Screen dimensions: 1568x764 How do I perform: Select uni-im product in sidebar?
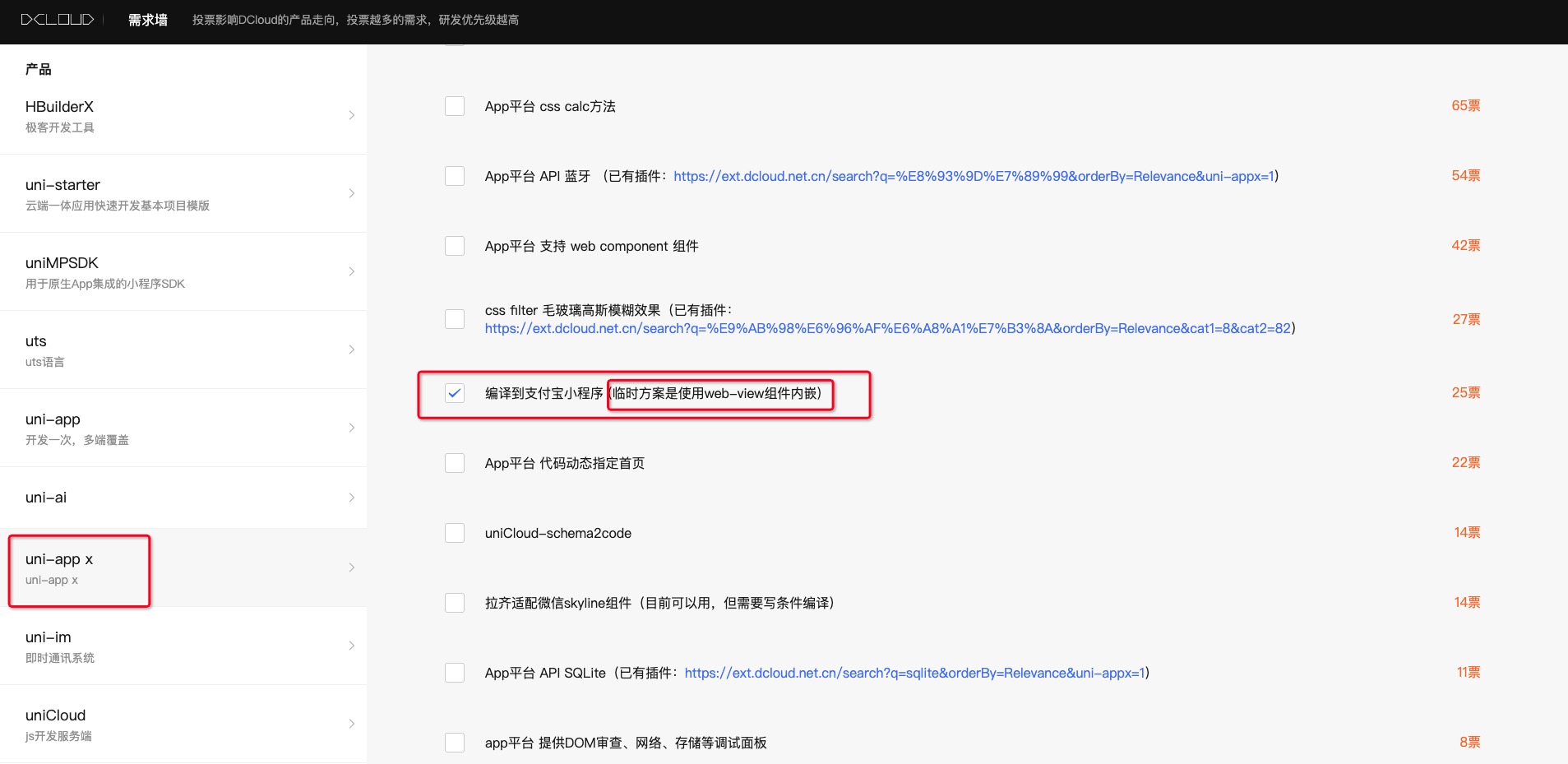(x=183, y=646)
